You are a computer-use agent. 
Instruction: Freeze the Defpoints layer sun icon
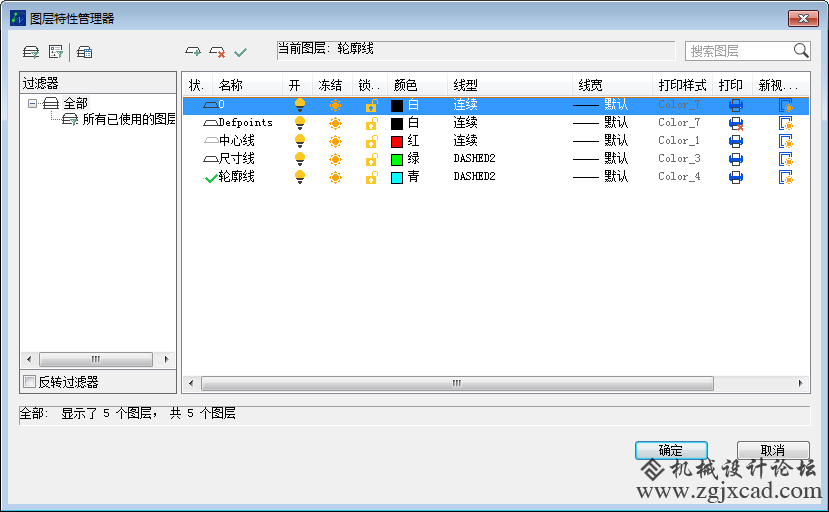(335, 123)
